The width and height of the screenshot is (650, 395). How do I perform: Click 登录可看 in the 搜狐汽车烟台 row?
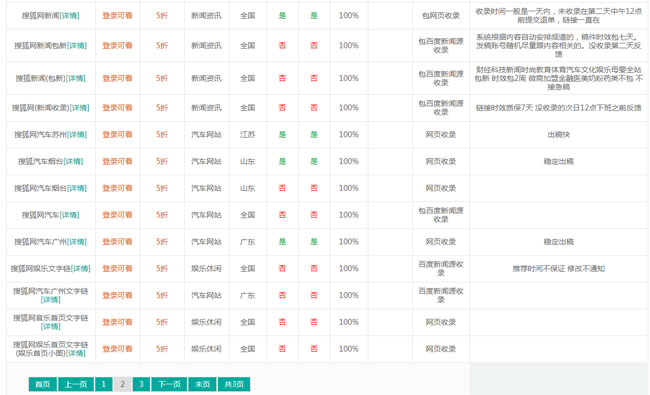tap(117, 162)
